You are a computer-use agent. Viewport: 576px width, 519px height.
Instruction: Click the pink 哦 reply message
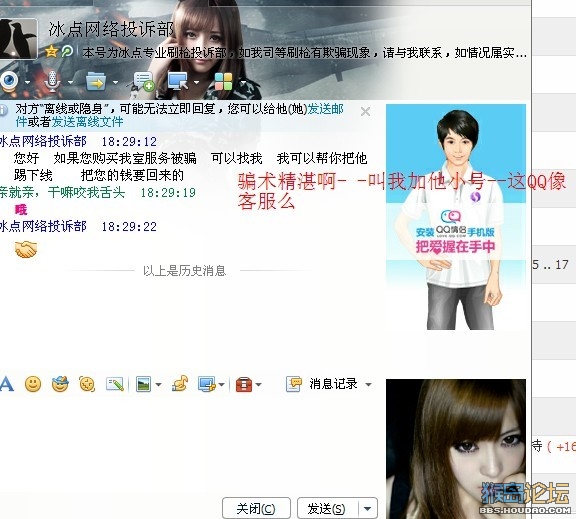[x=21, y=210]
